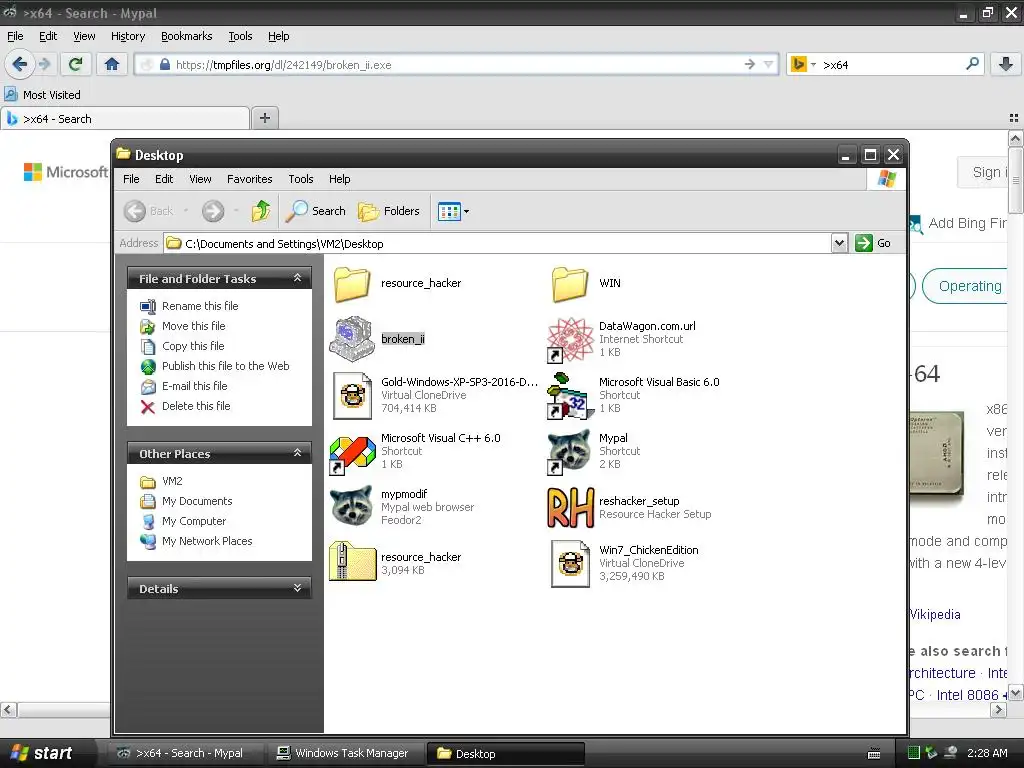Select the resource_hacker zip archive icon
The image size is (1024, 768).
[x=352, y=562]
